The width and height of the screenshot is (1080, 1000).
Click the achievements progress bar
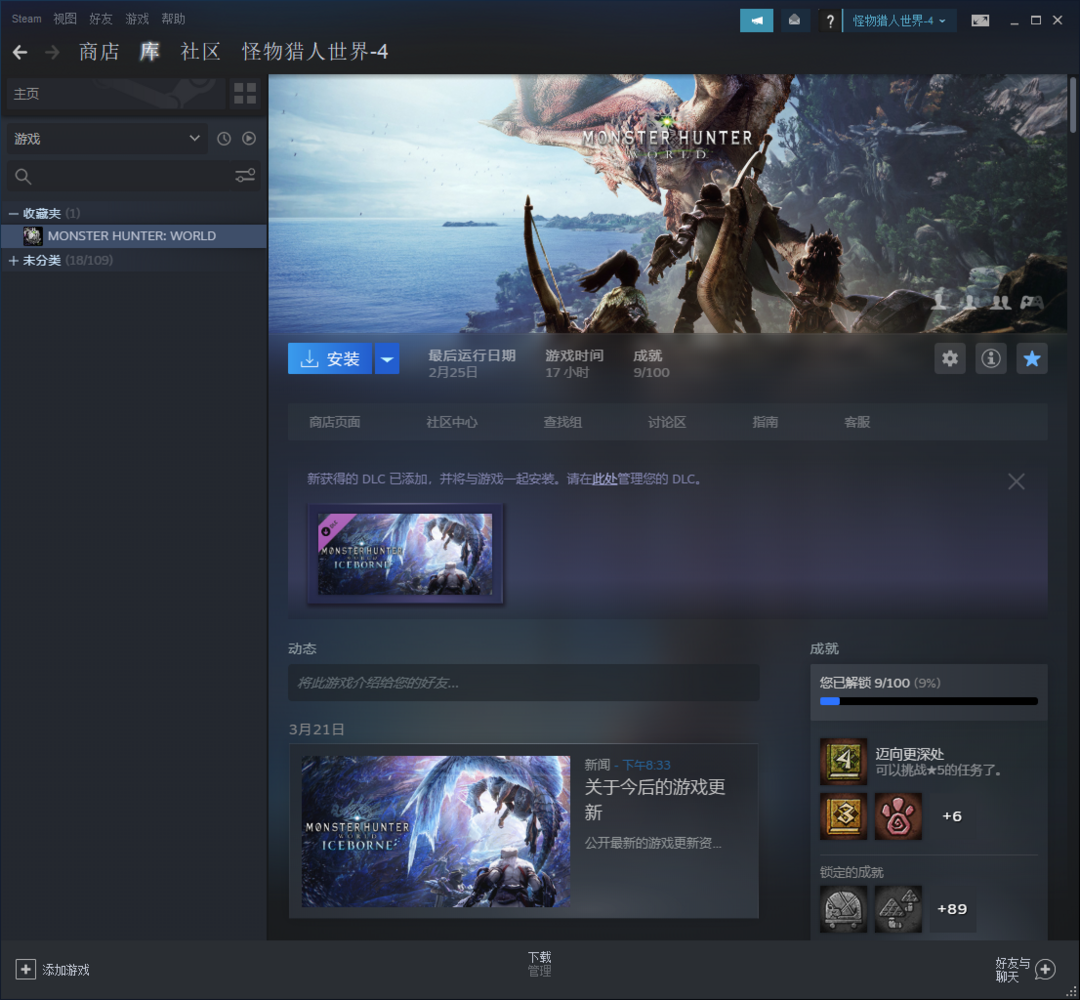(928, 701)
